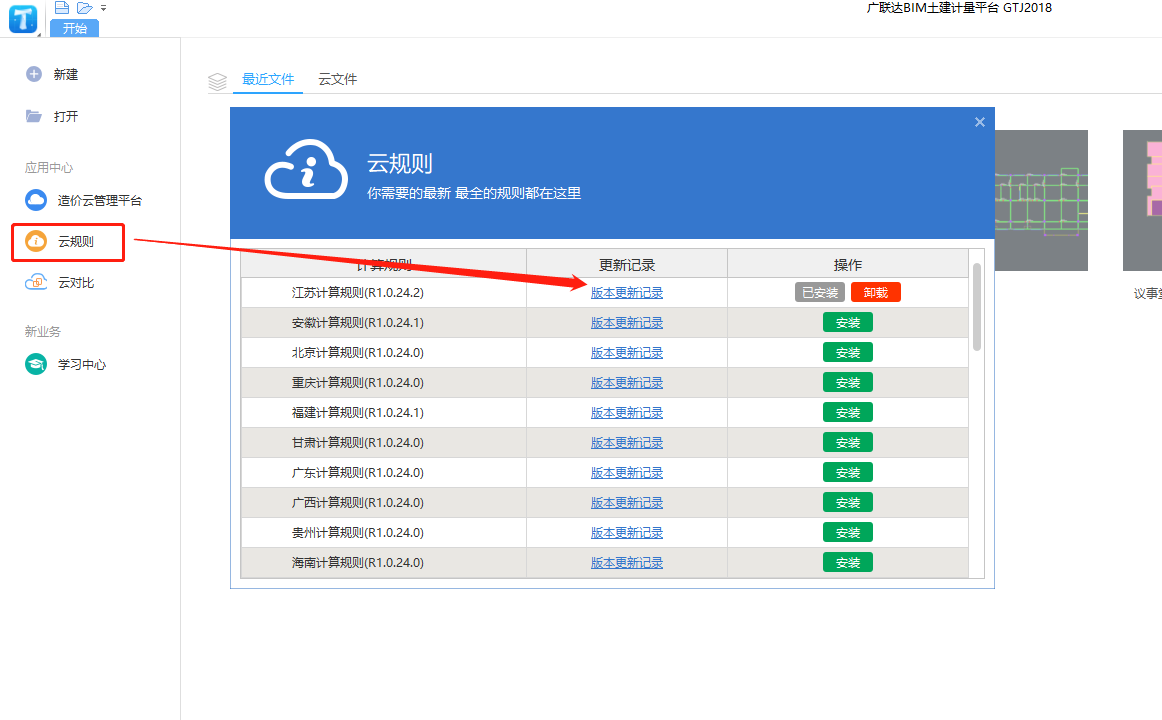Open 造价云管理平台 cloud icon

[36, 200]
